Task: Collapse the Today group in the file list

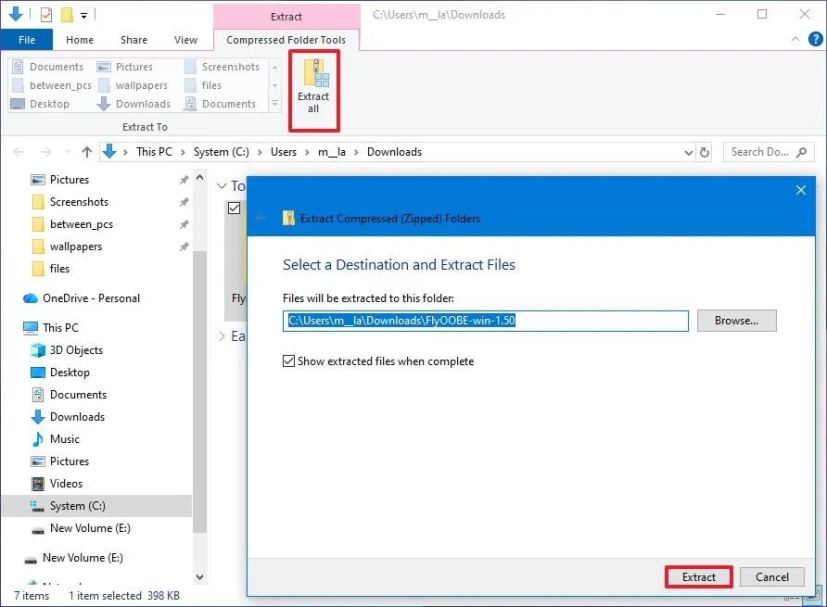Action: point(221,186)
